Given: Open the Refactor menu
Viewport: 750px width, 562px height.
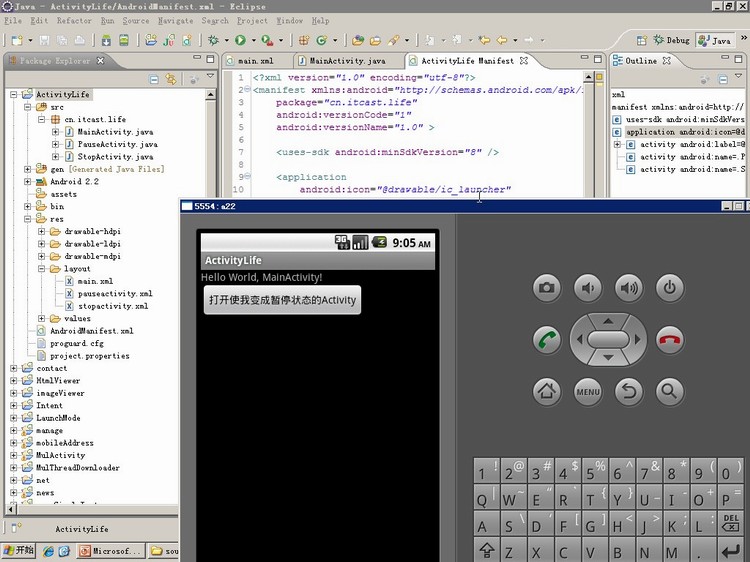Looking at the screenshot, I should tap(74, 21).
